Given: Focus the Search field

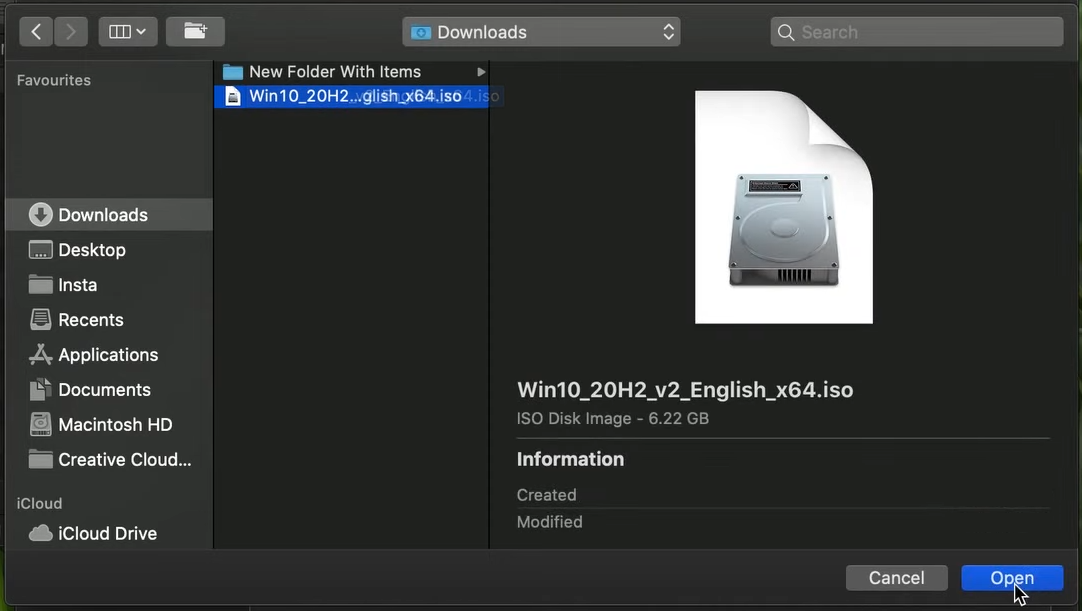Looking at the screenshot, I should click(916, 32).
